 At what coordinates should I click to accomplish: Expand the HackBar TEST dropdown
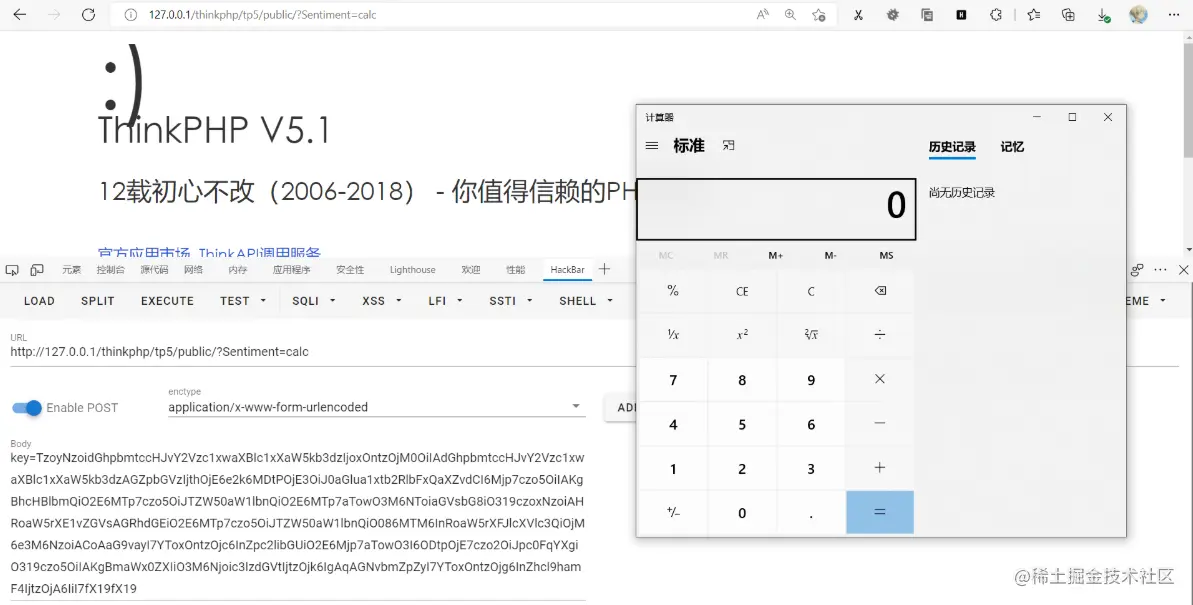point(243,301)
